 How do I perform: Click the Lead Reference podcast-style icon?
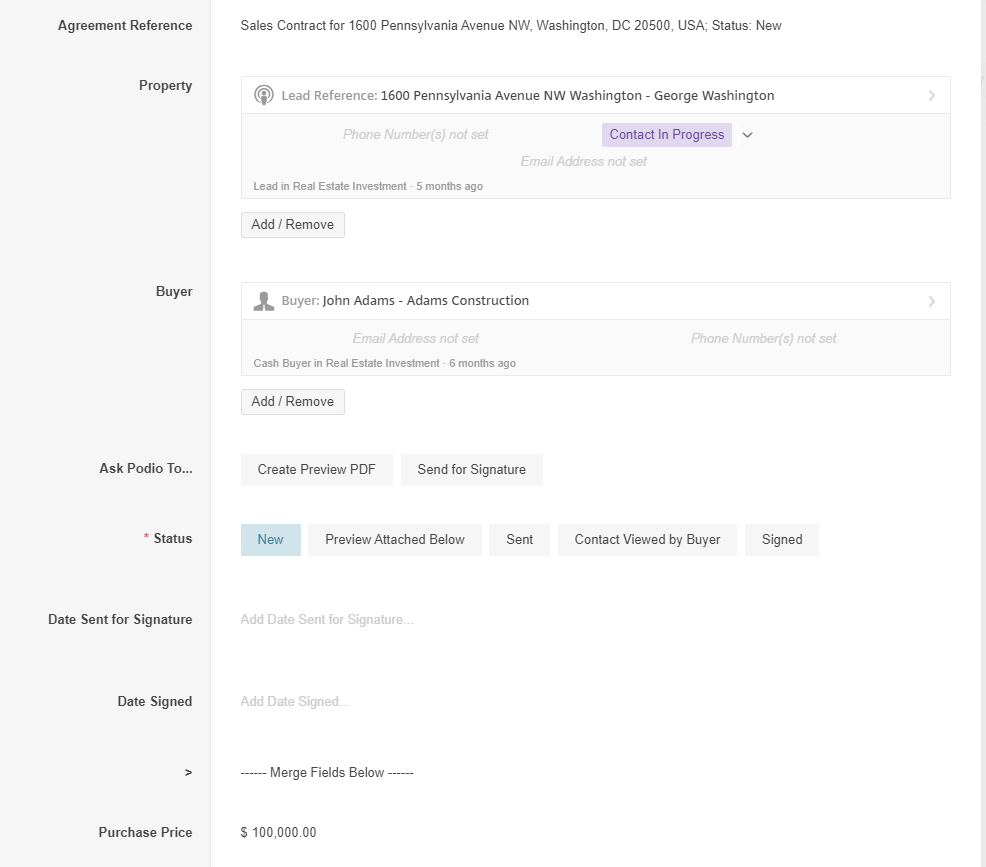[x=264, y=96]
